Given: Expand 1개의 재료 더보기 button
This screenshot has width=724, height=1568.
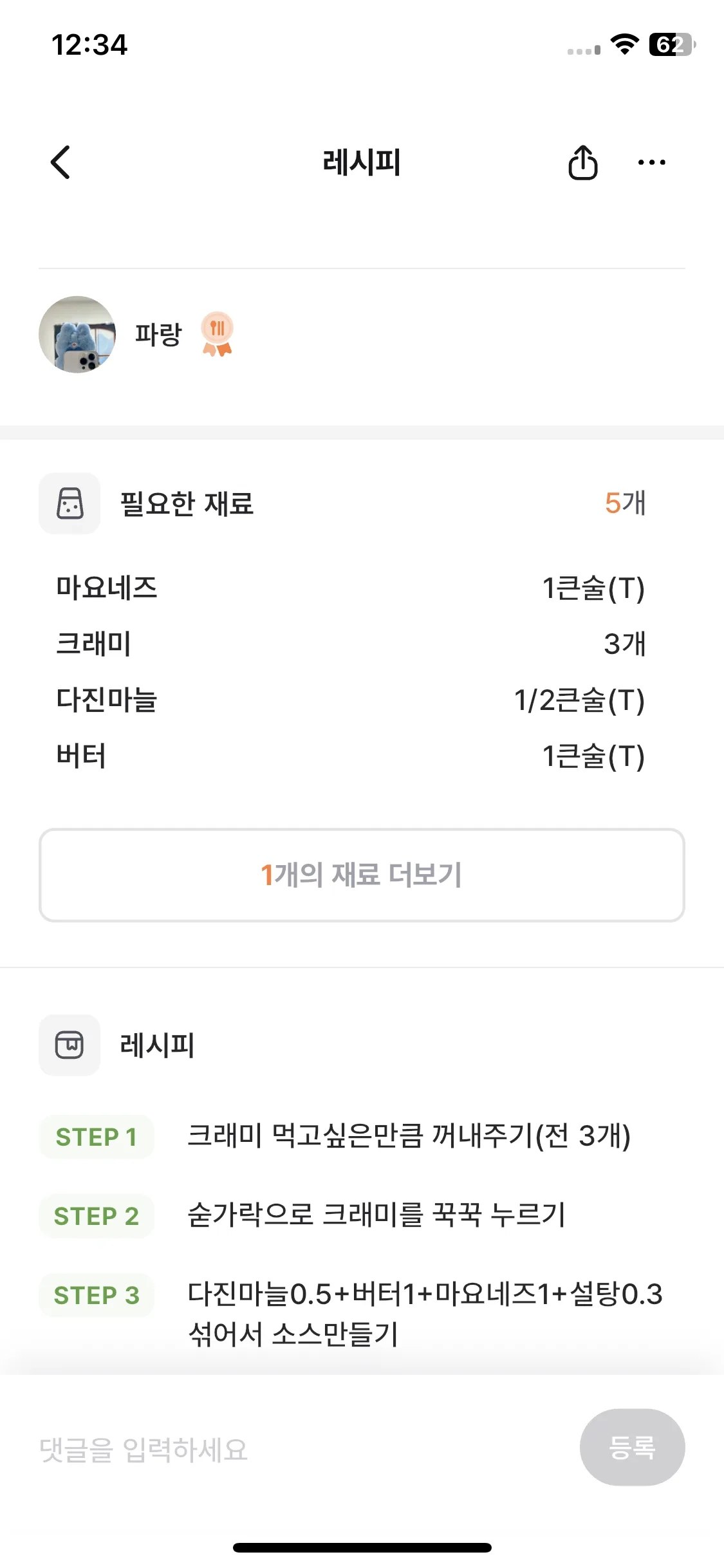Looking at the screenshot, I should pos(362,875).
